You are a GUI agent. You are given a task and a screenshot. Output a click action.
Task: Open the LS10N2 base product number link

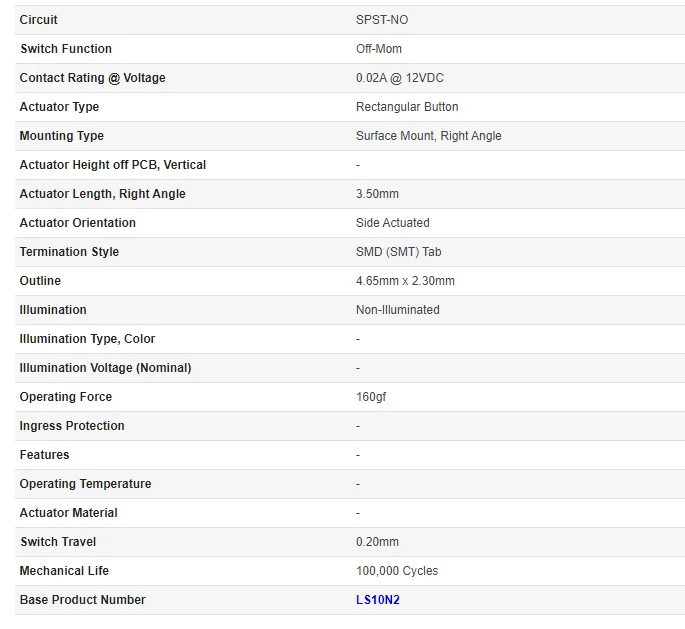377,600
